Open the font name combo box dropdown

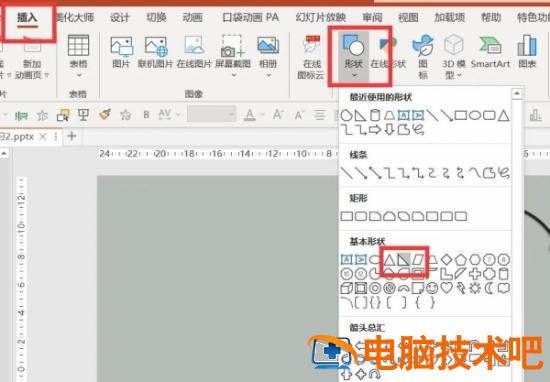coord(231,115)
